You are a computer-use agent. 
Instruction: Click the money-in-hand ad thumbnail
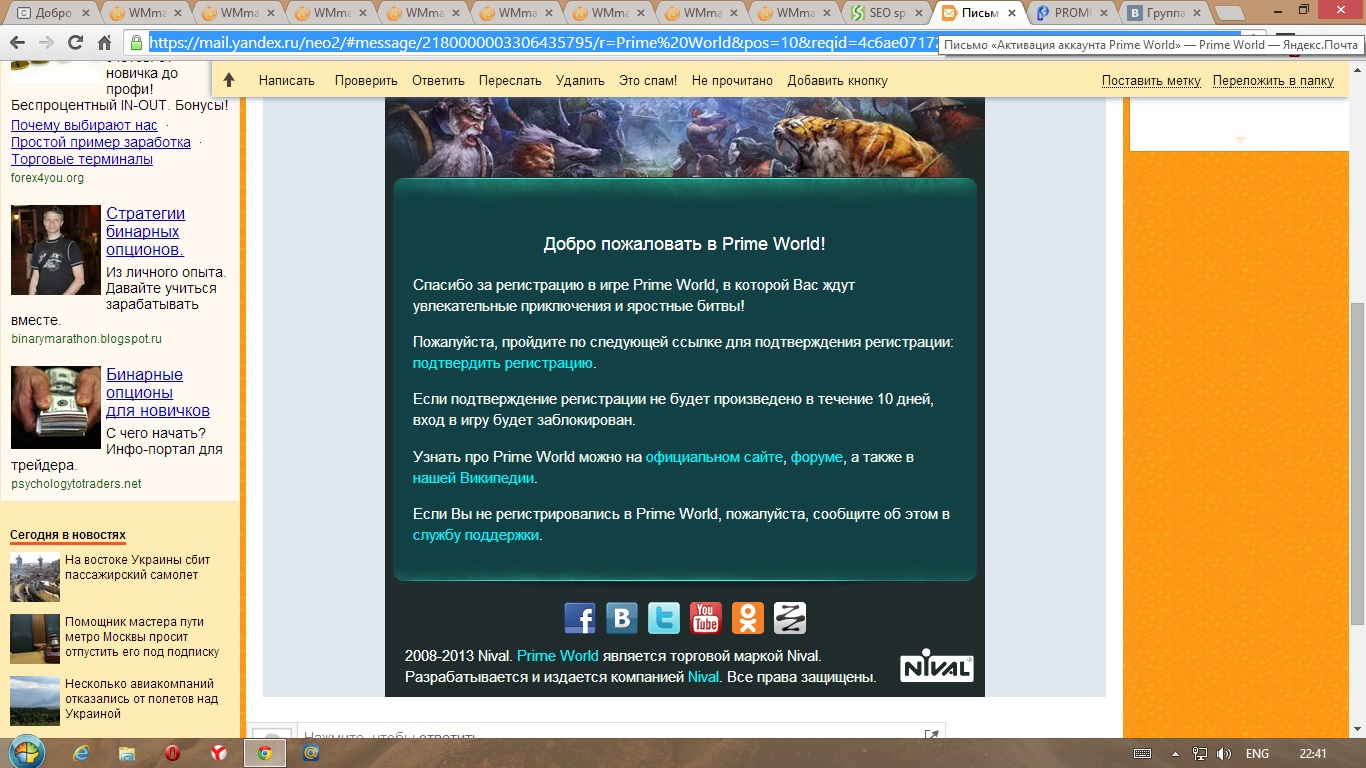coord(56,408)
